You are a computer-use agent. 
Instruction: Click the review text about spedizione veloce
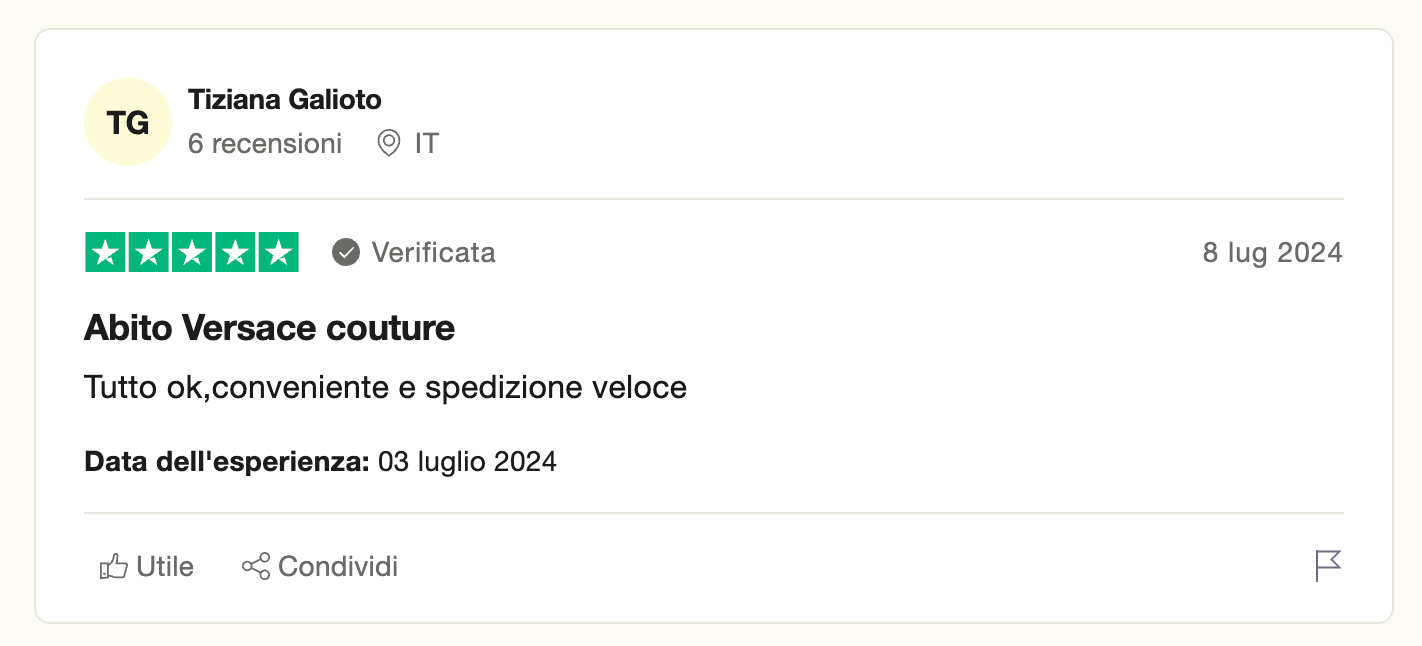coord(386,387)
